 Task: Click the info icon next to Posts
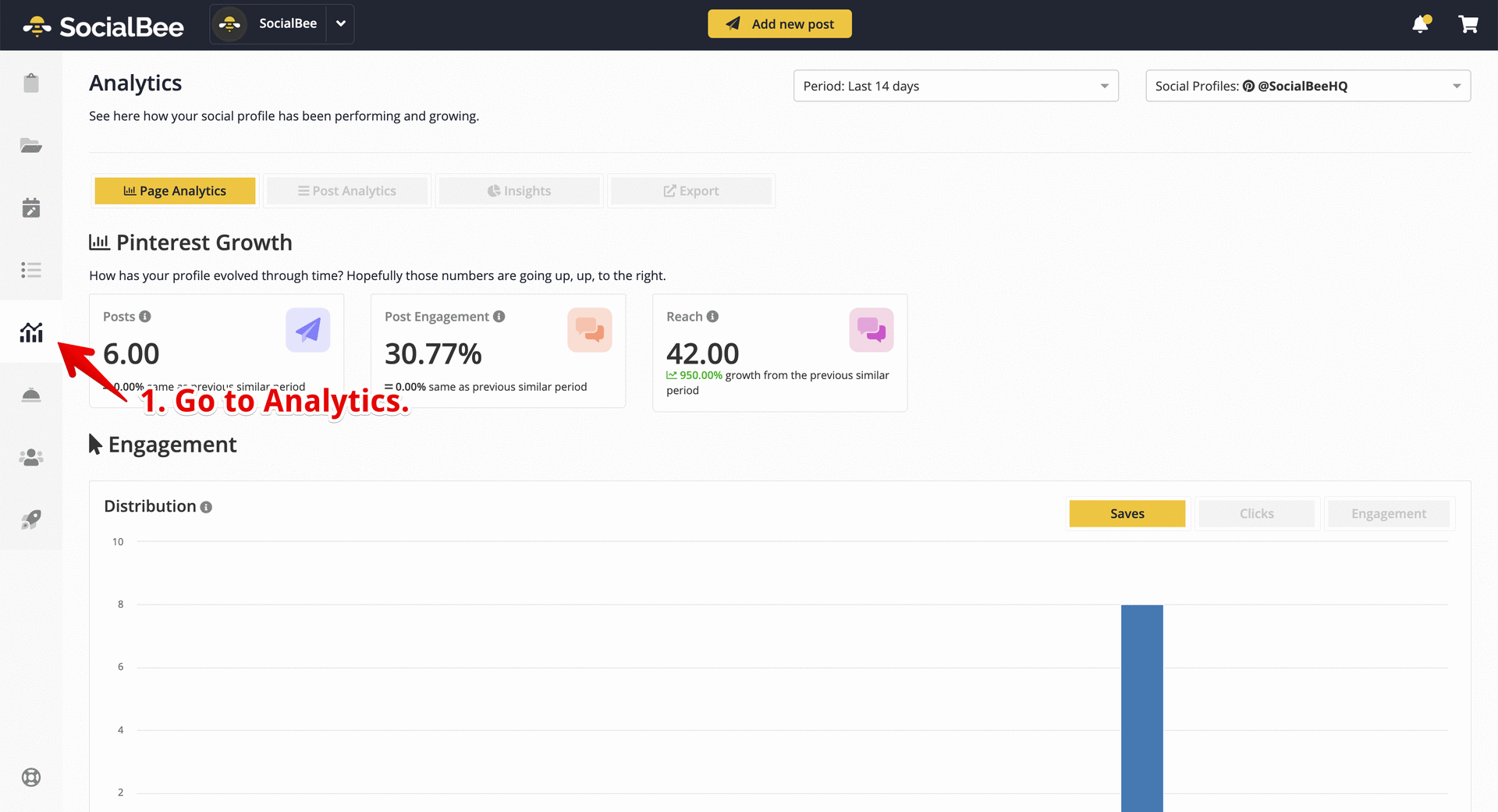pyautogui.click(x=145, y=317)
